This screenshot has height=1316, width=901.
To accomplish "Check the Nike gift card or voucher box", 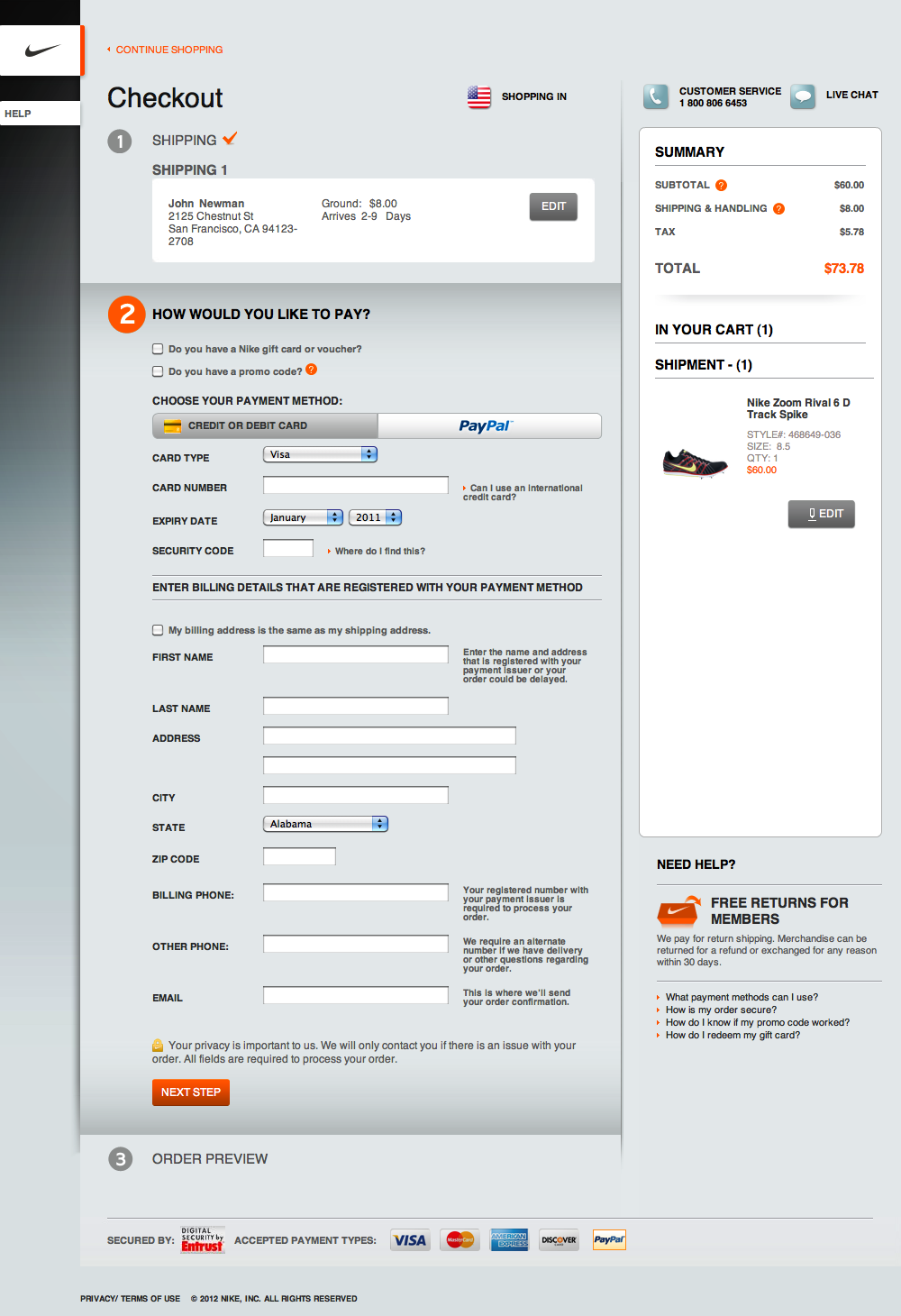I will 158,349.
